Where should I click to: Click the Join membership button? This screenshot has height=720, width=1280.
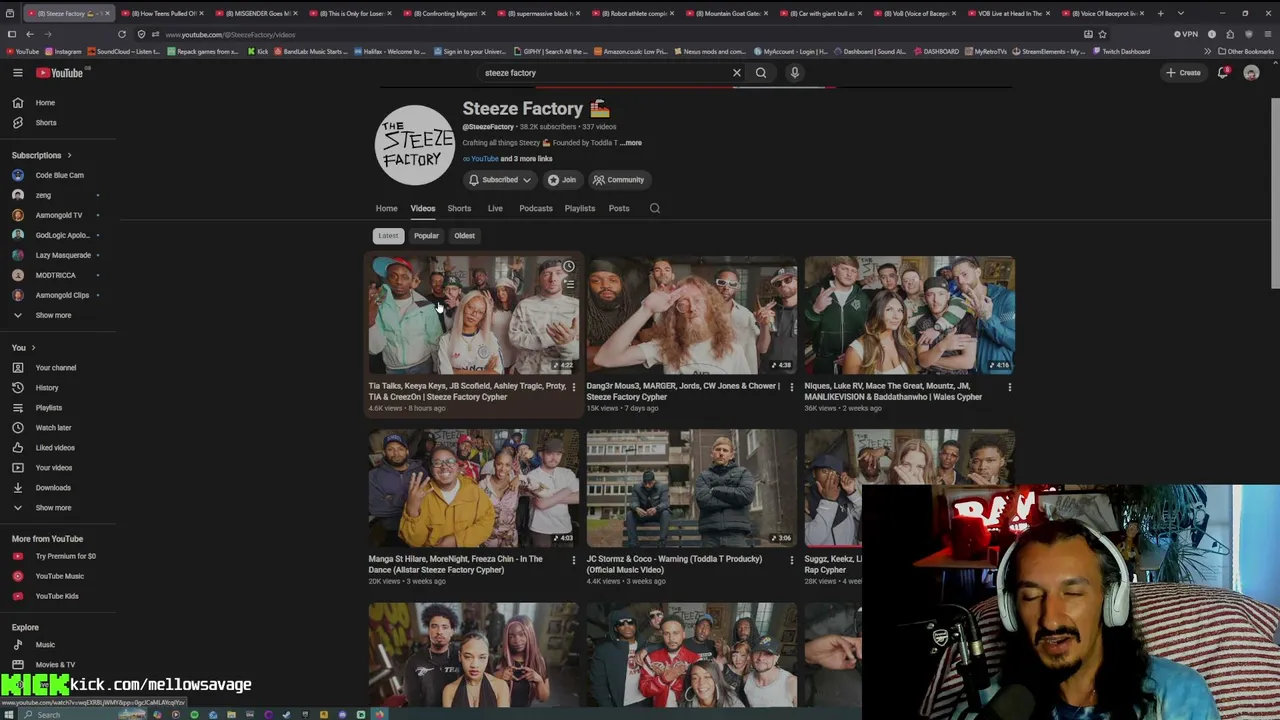click(562, 180)
